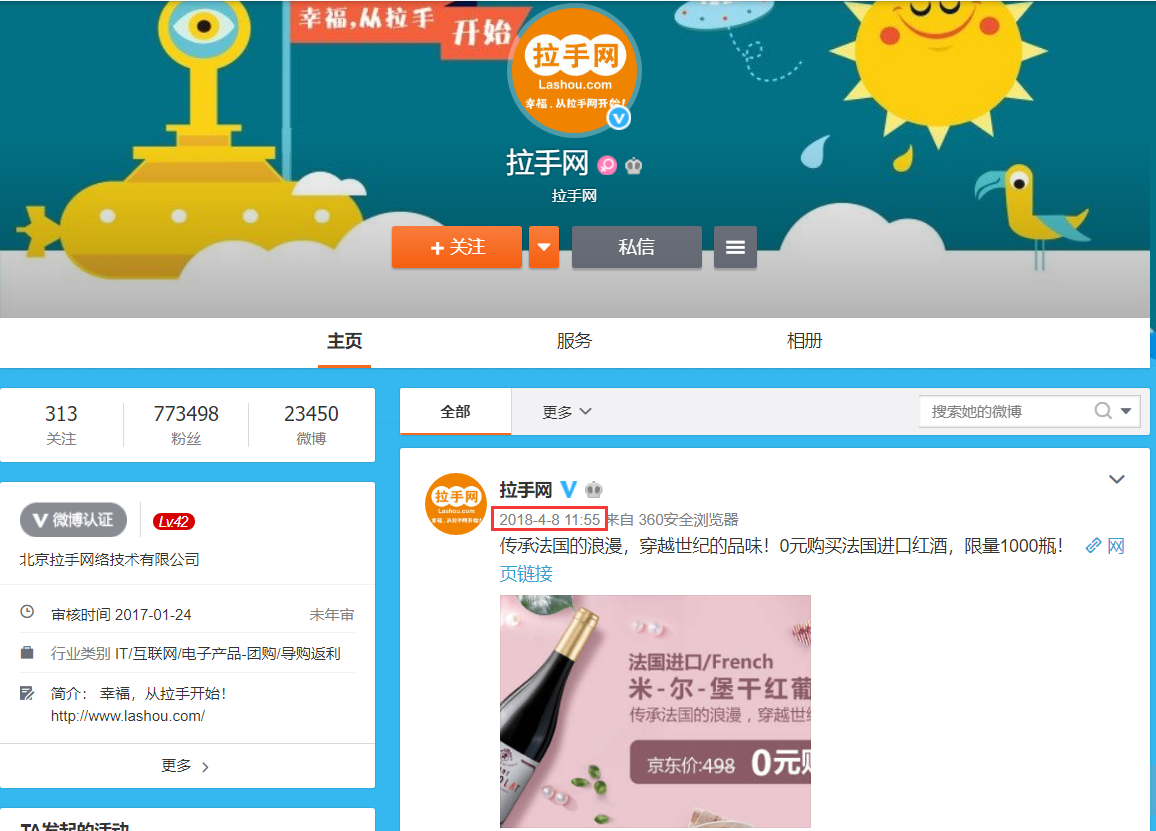Select the 全部 filter tab
The height and width of the screenshot is (831, 1156).
pyautogui.click(x=456, y=411)
